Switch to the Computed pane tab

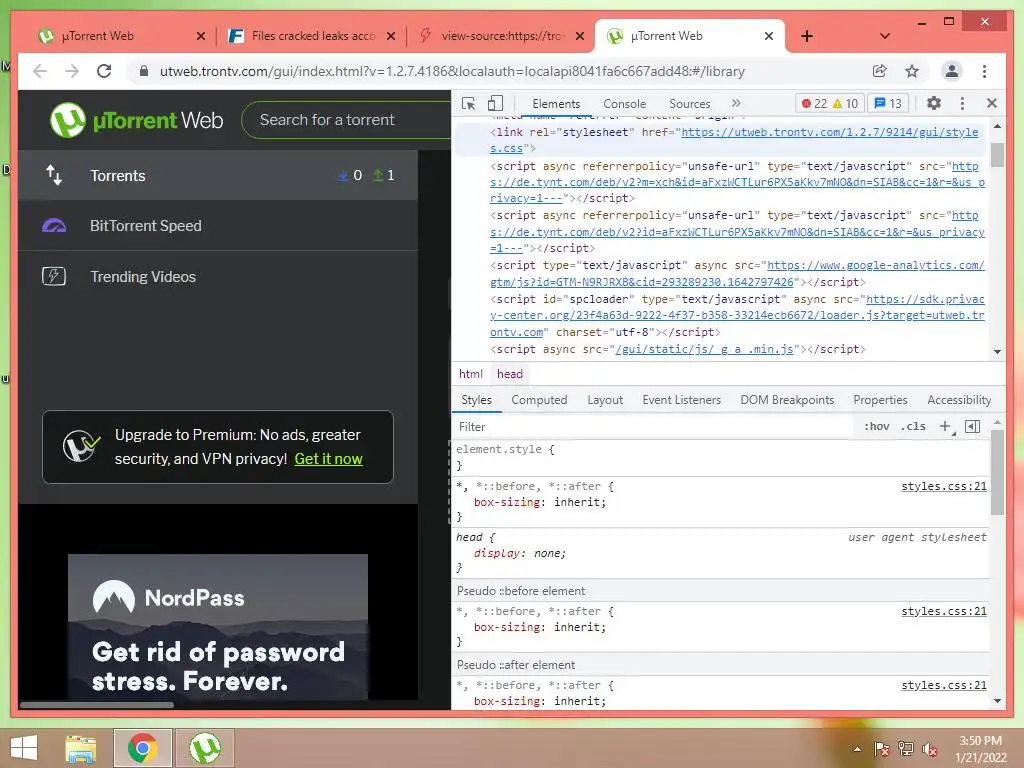[x=539, y=400]
